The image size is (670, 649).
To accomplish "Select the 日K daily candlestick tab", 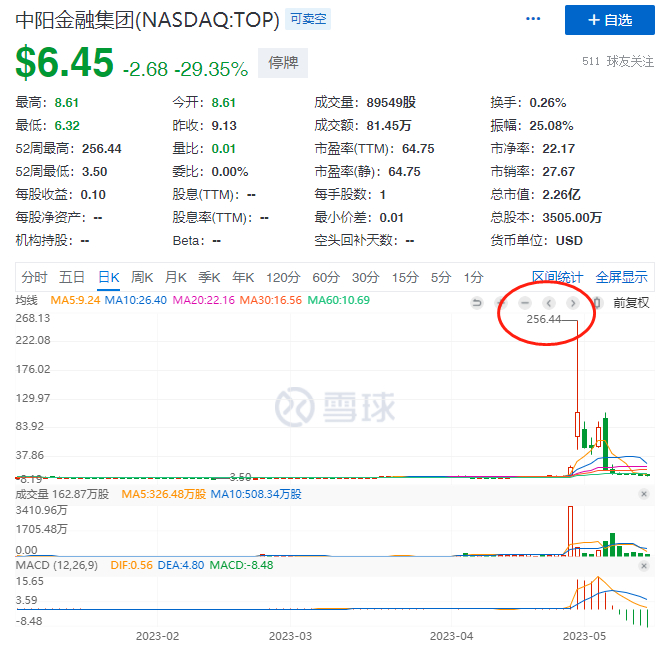I will pyautogui.click(x=109, y=277).
